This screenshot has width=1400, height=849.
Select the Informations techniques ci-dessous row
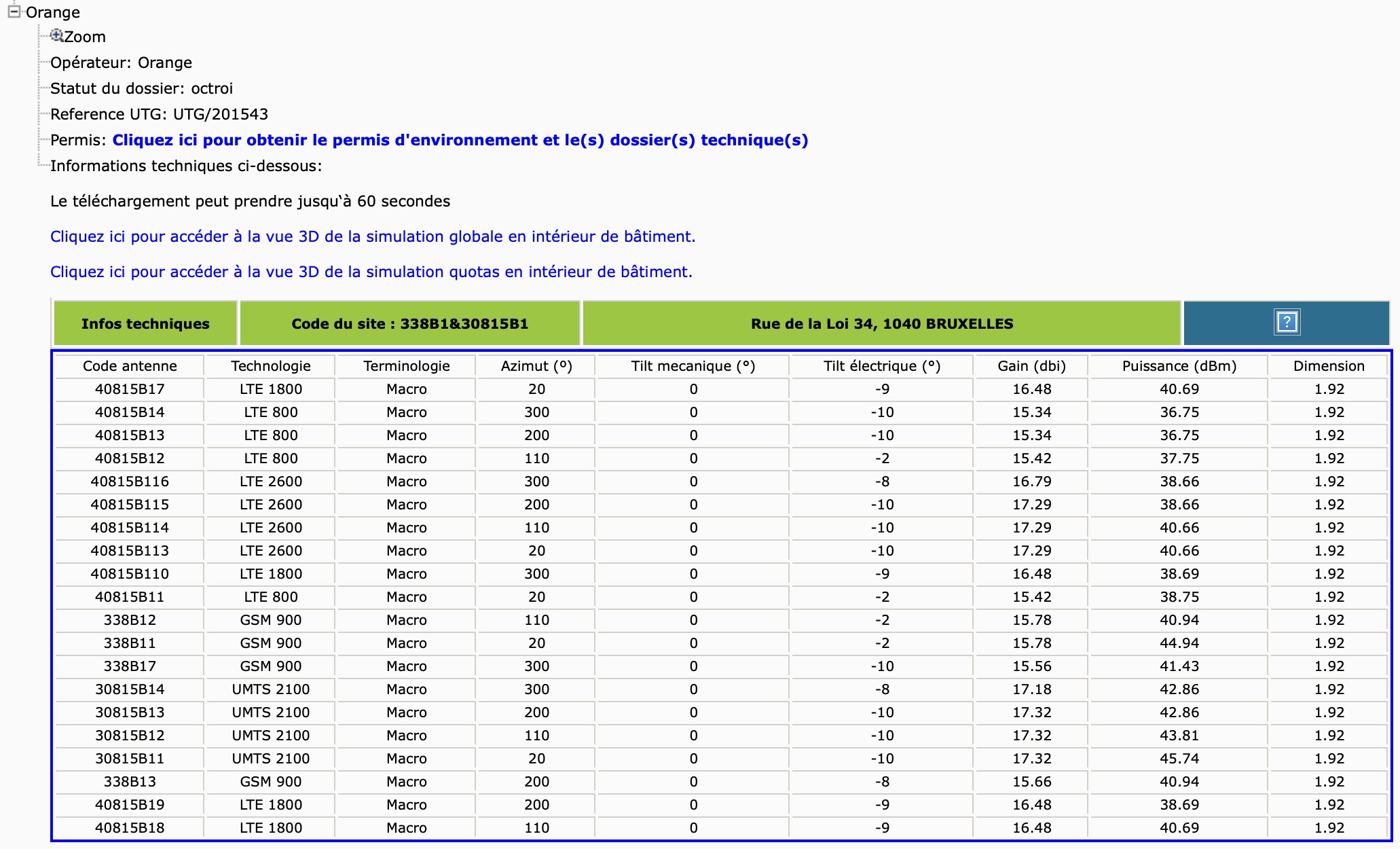(x=186, y=166)
